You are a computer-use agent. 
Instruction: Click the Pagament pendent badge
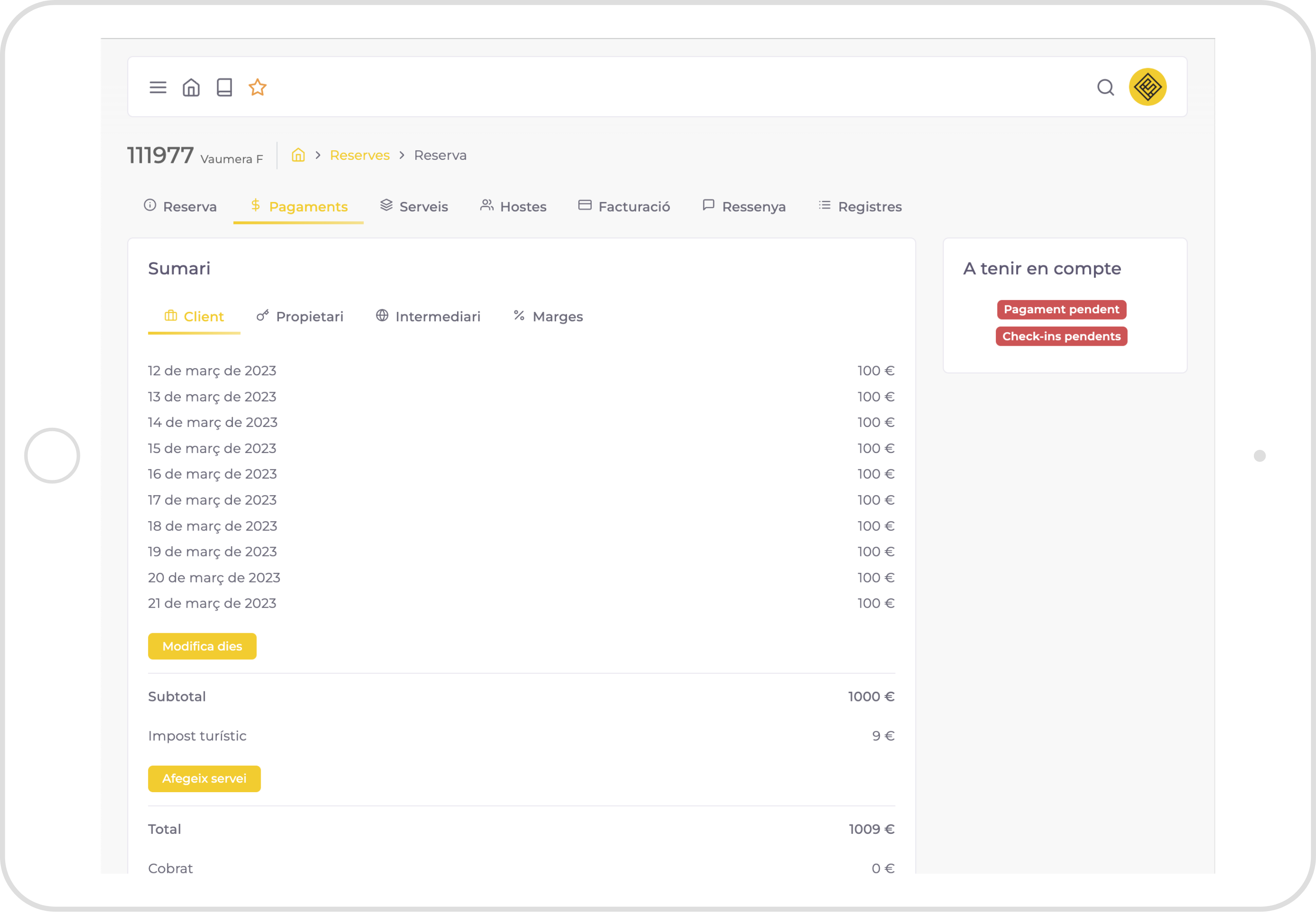pyautogui.click(x=1061, y=310)
